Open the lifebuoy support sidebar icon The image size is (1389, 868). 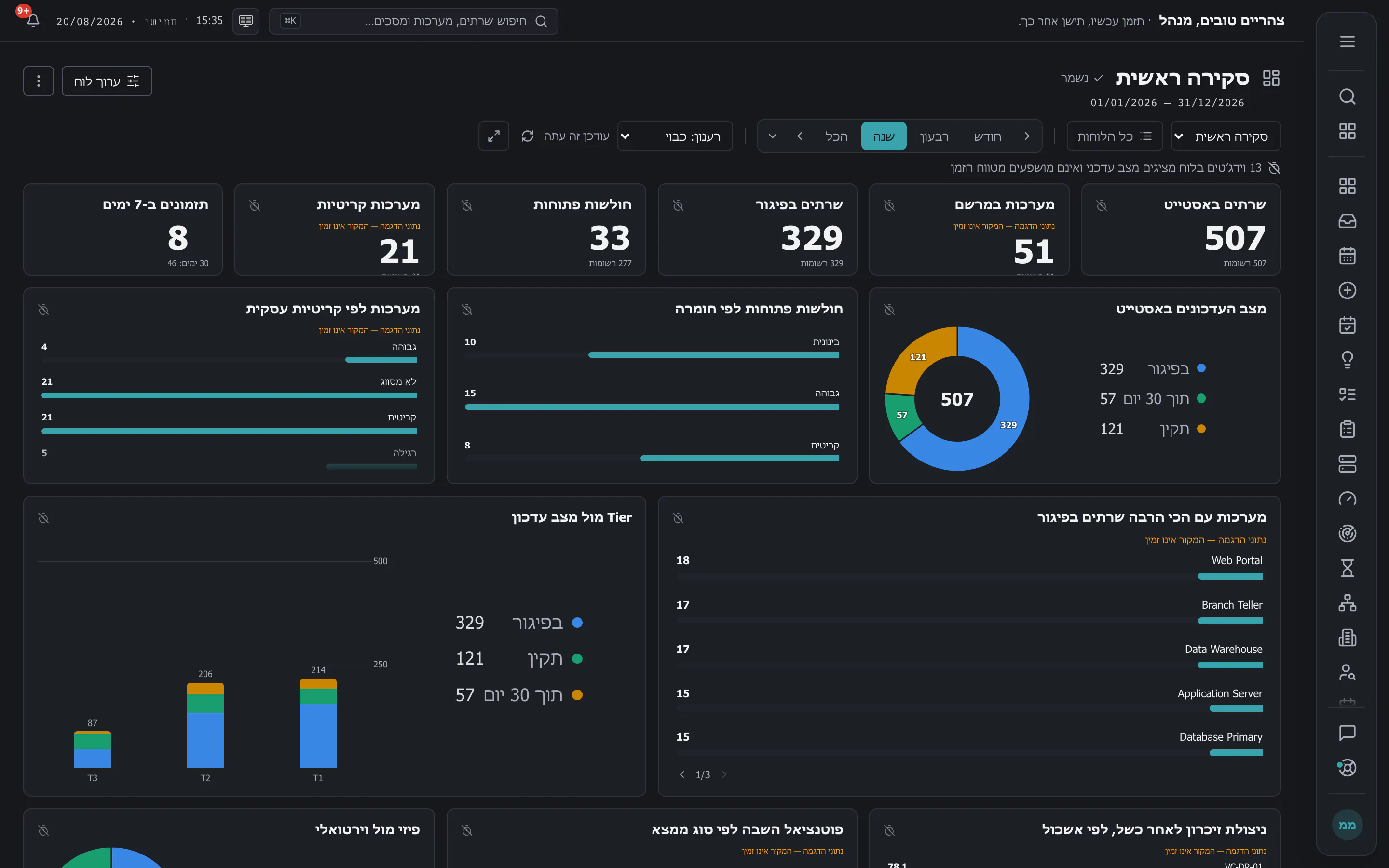(1347, 768)
